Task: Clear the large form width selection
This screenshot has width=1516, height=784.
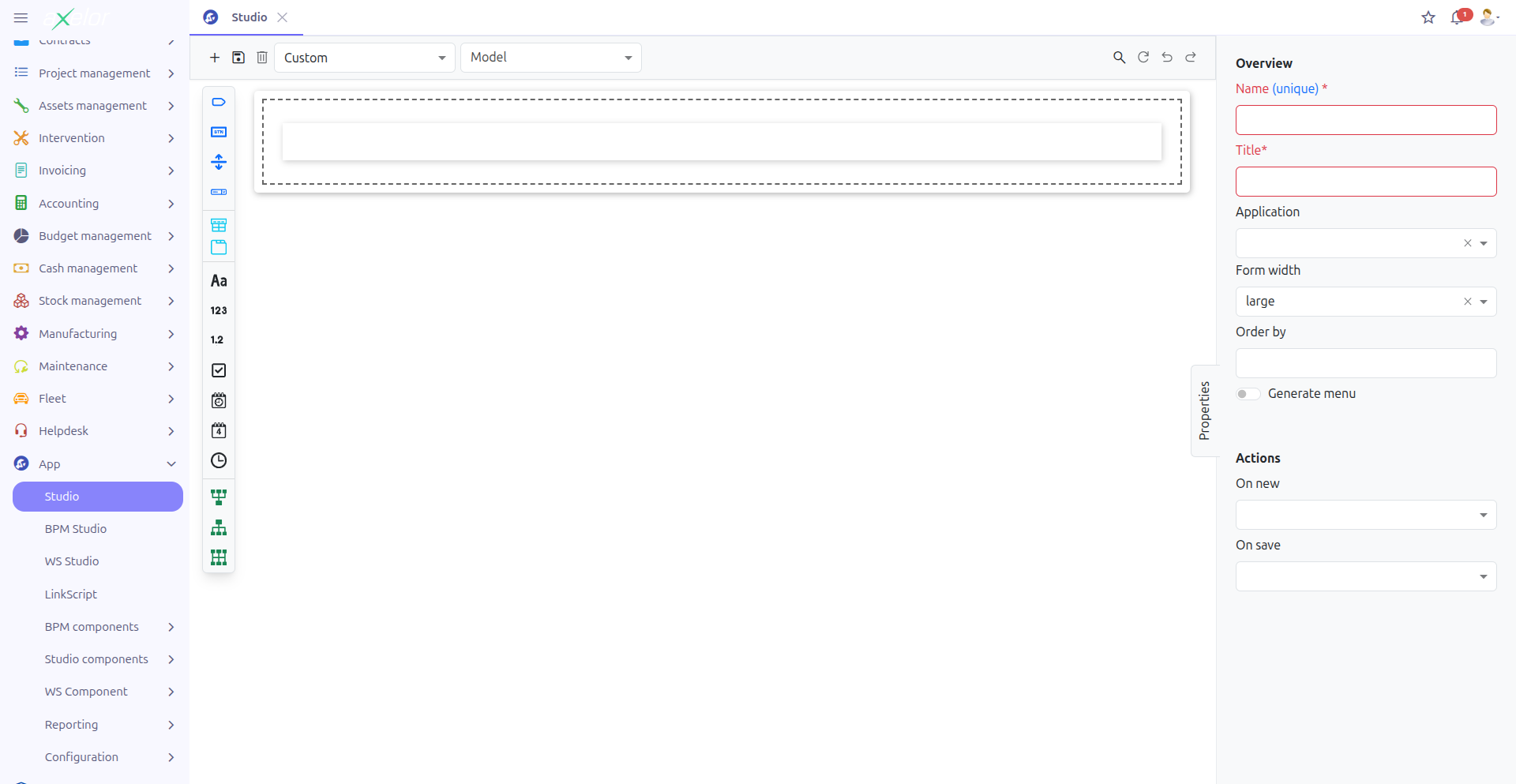Action: [x=1468, y=301]
